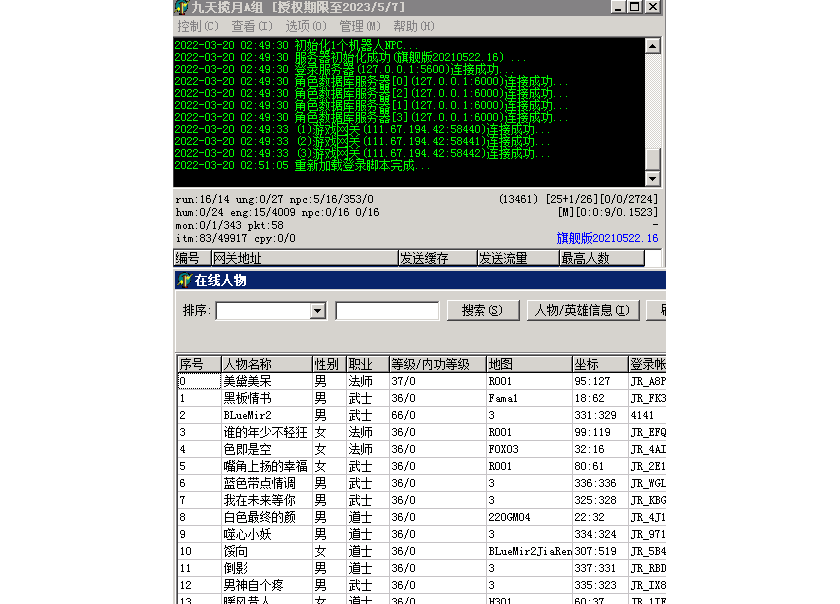Open the 排序 sort dropdown
This screenshot has height=604, width=840.
coord(318,311)
